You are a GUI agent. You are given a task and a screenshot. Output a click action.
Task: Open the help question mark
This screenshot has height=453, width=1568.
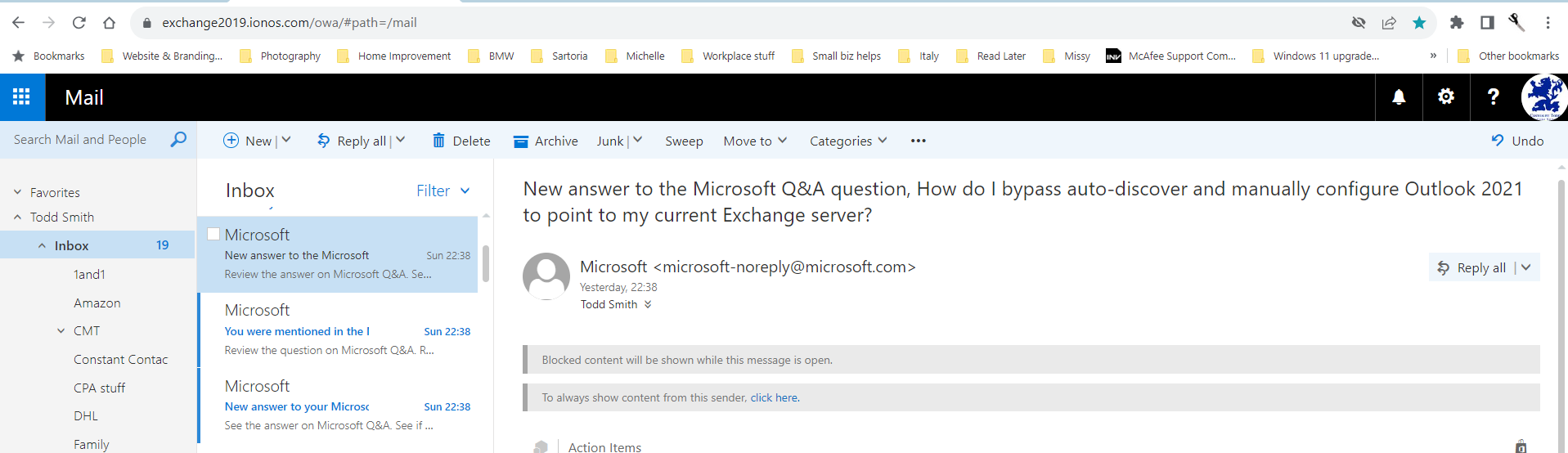[x=1493, y=97]
